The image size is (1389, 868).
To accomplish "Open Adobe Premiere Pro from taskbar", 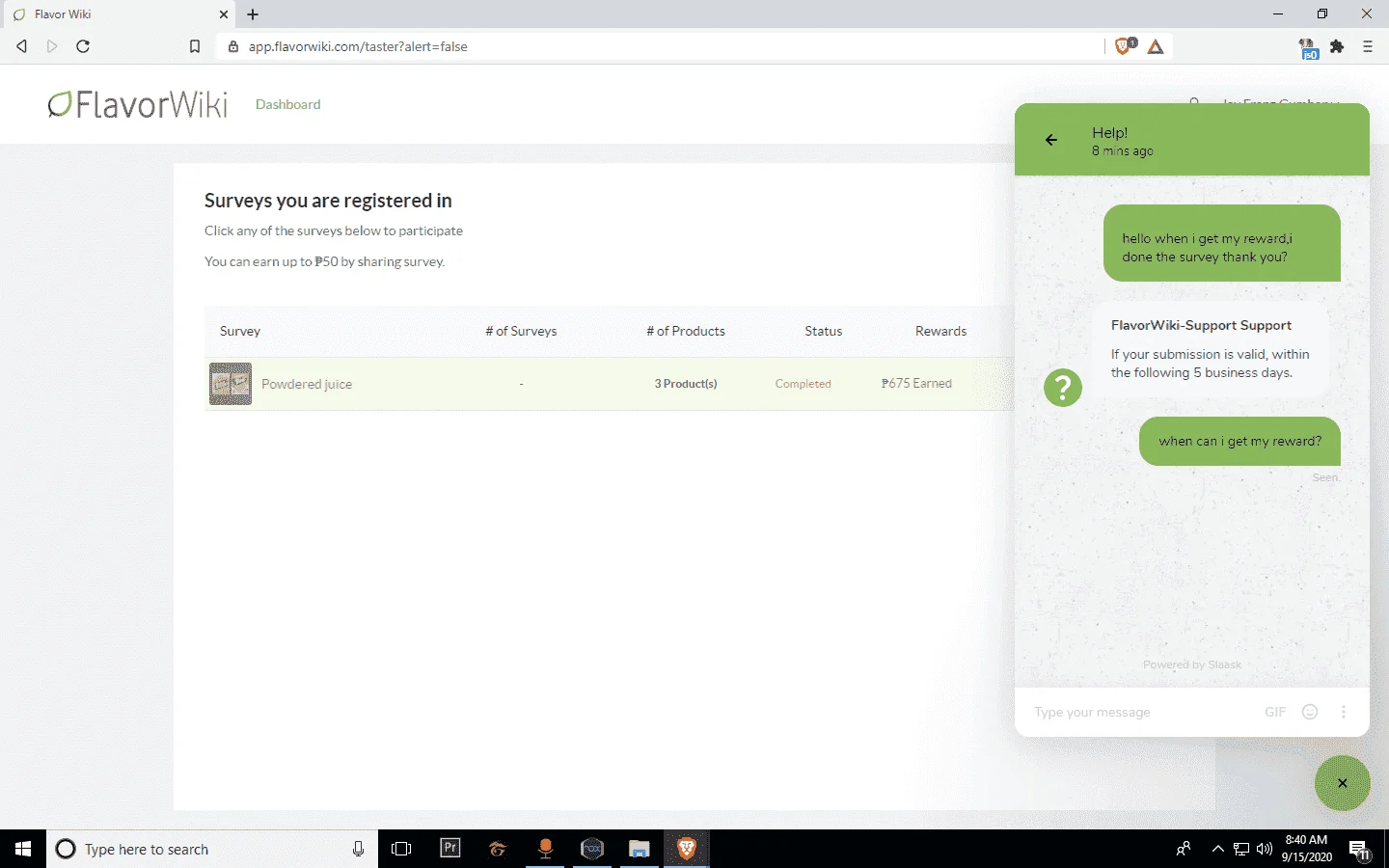I will [450, 849].
